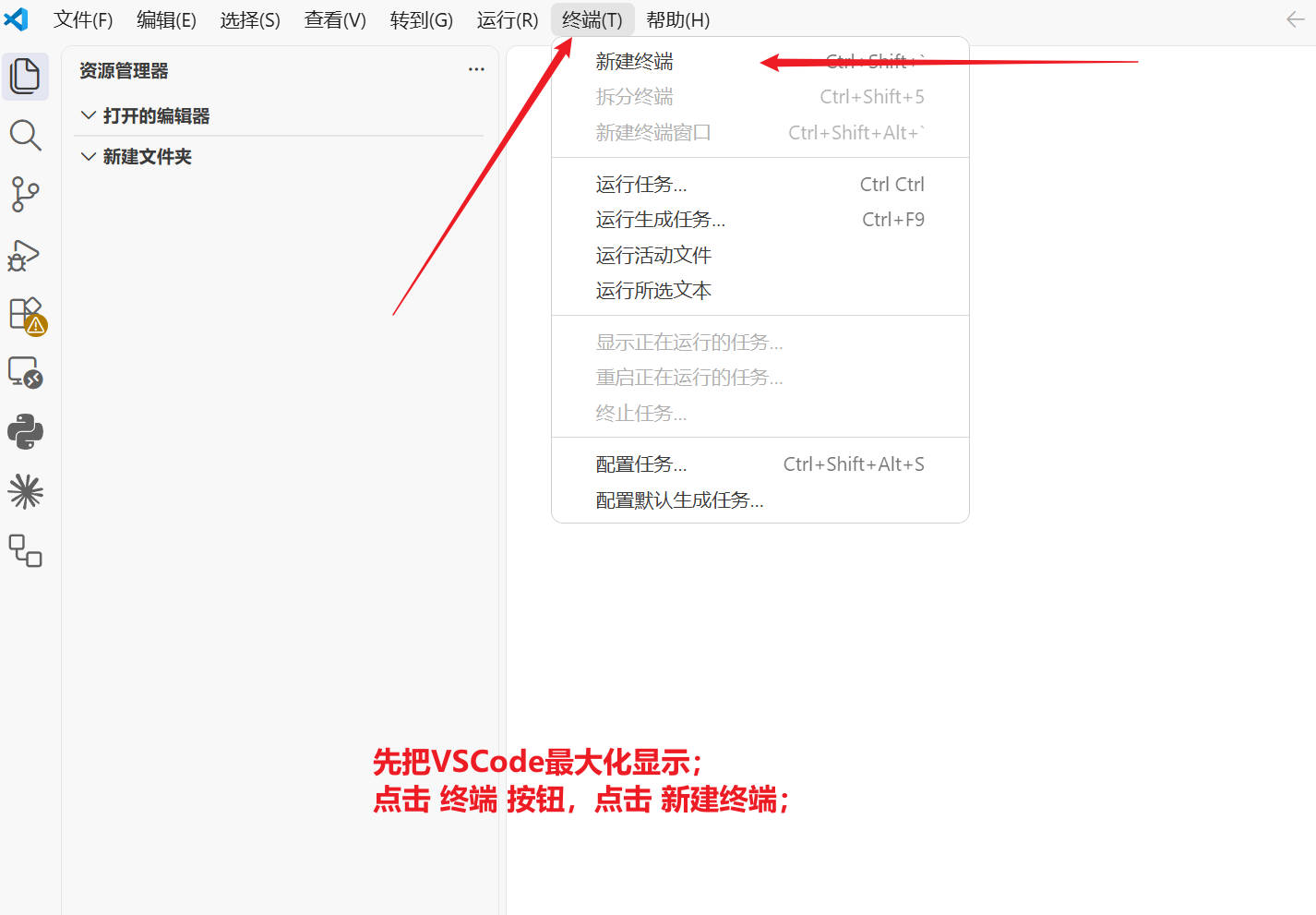Screen dimensions: 1316x915
Task: Click the starburst icon in activity bar
Action: (x=25, y=491)
